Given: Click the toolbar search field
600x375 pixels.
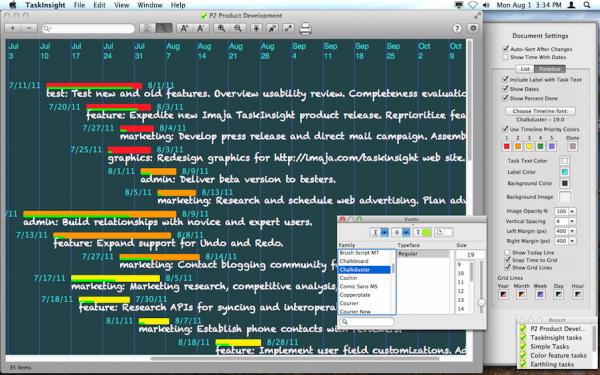Looking at the screenshot, I should click(x=88, y=28).
